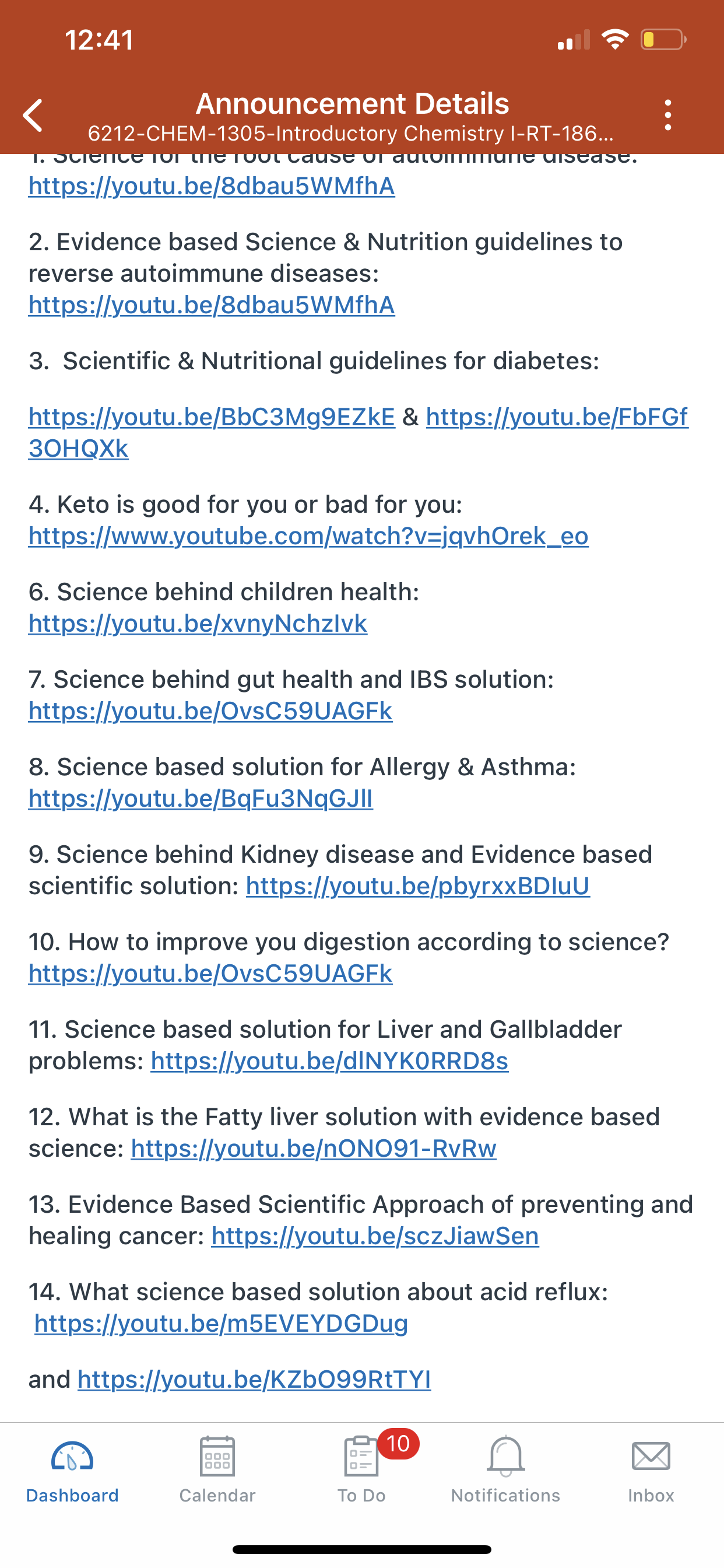724x1568 pixels.
Task: Open the last link KZbO99RtTYI
Action: point(254,1380)
